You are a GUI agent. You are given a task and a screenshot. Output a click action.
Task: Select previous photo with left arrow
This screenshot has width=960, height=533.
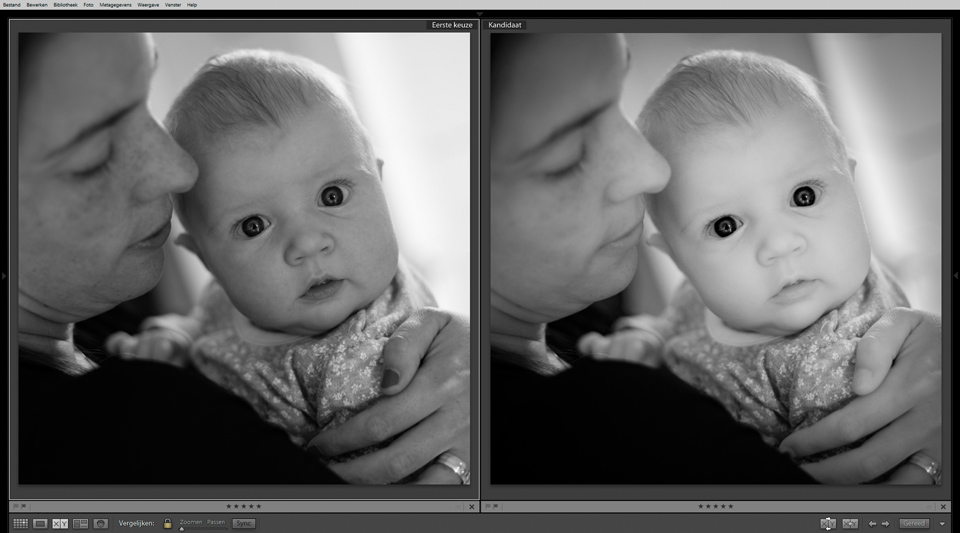click(872, 523)
